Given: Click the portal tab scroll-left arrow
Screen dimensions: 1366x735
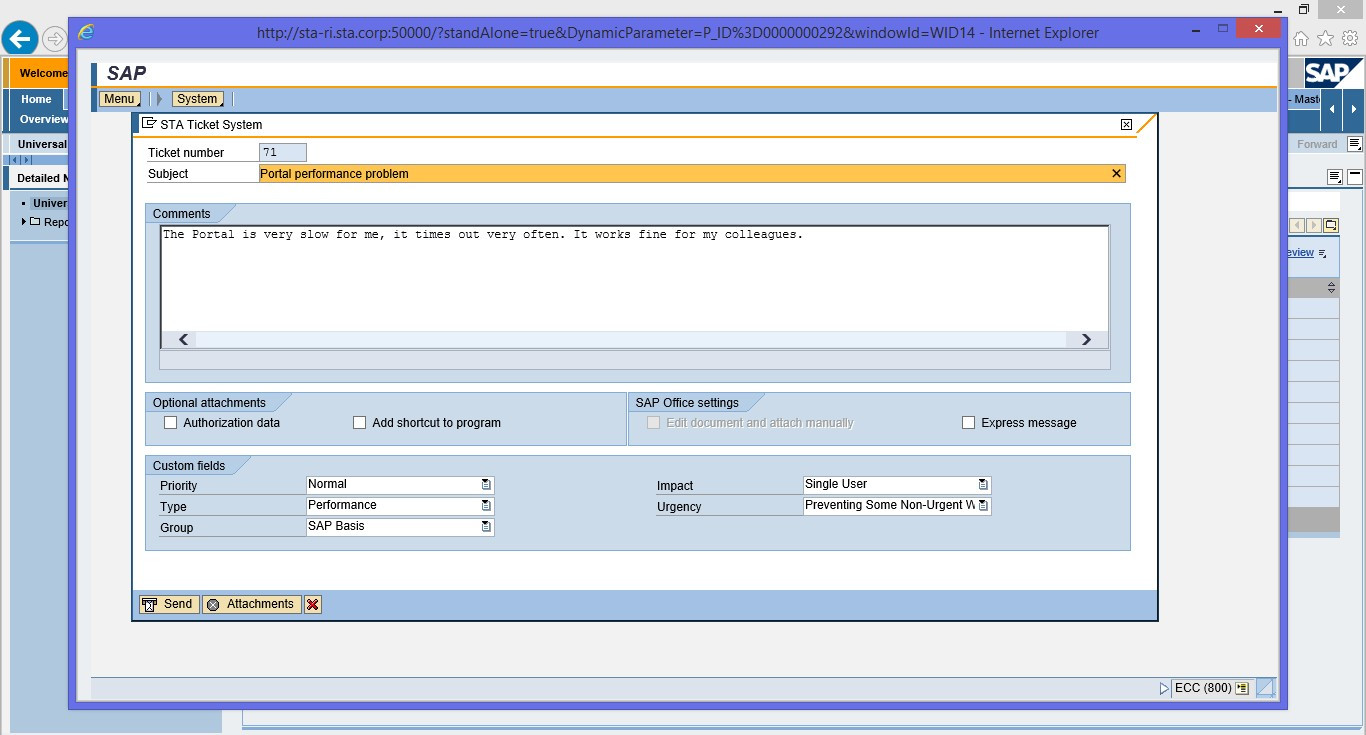Looking at the screenshot, I should [1330, 109].
